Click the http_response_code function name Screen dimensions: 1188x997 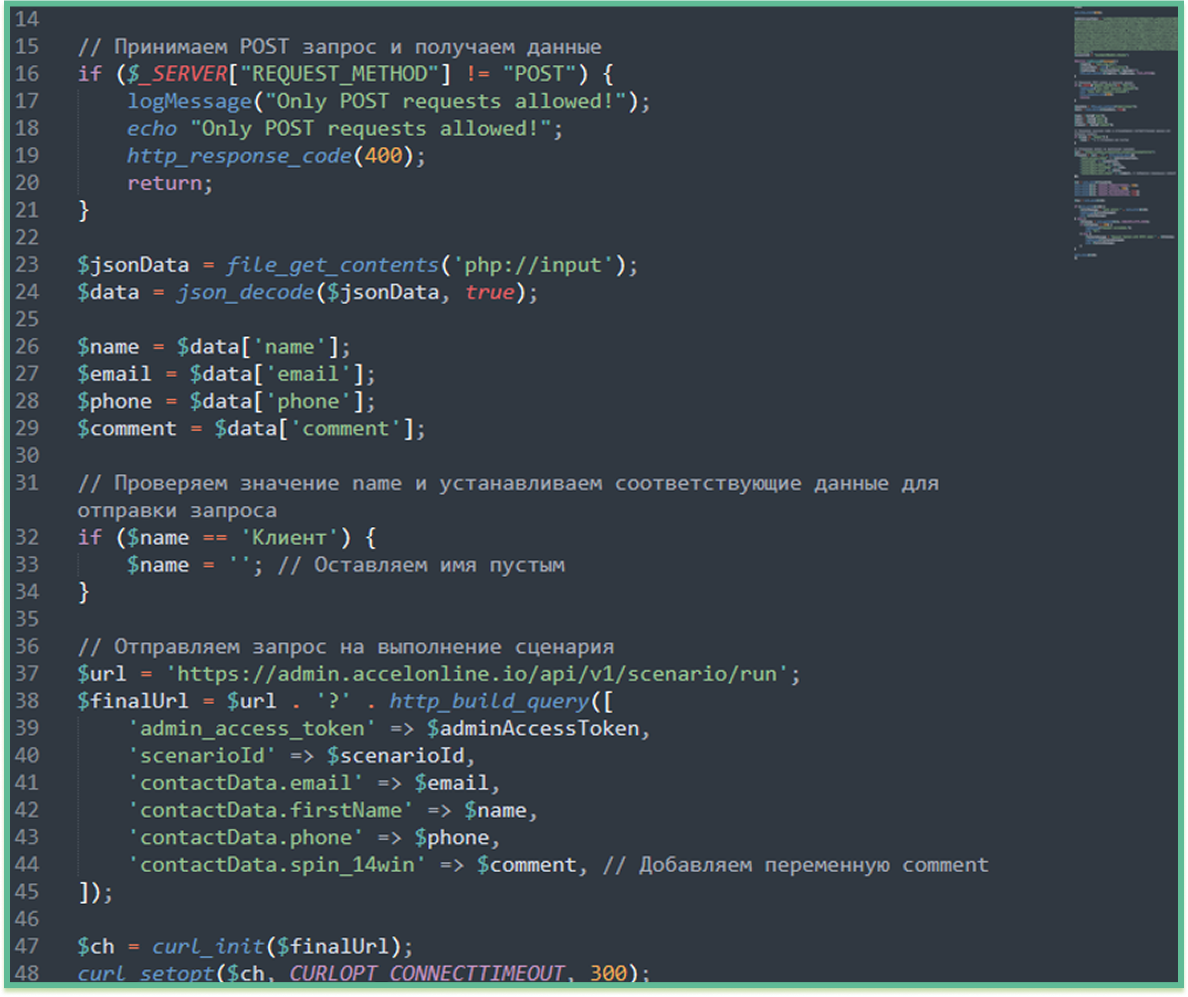(240, 156)
